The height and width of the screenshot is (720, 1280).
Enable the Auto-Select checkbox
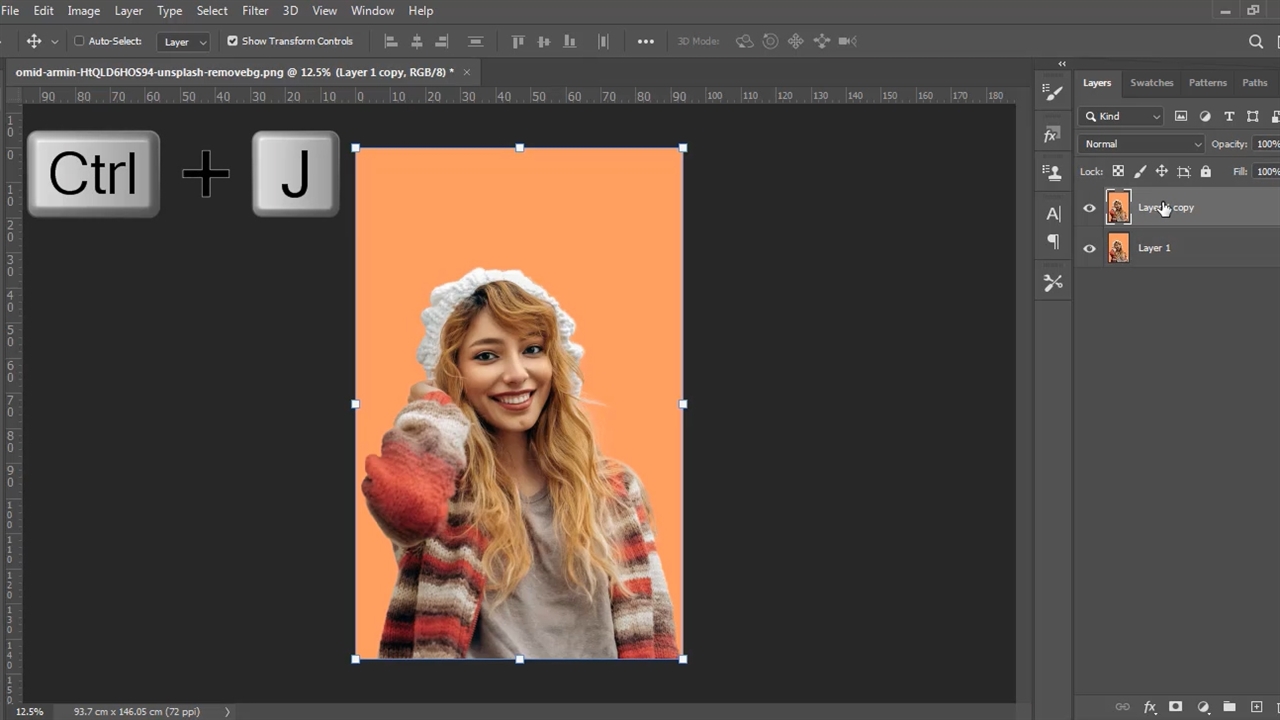(x=79, y=41)
